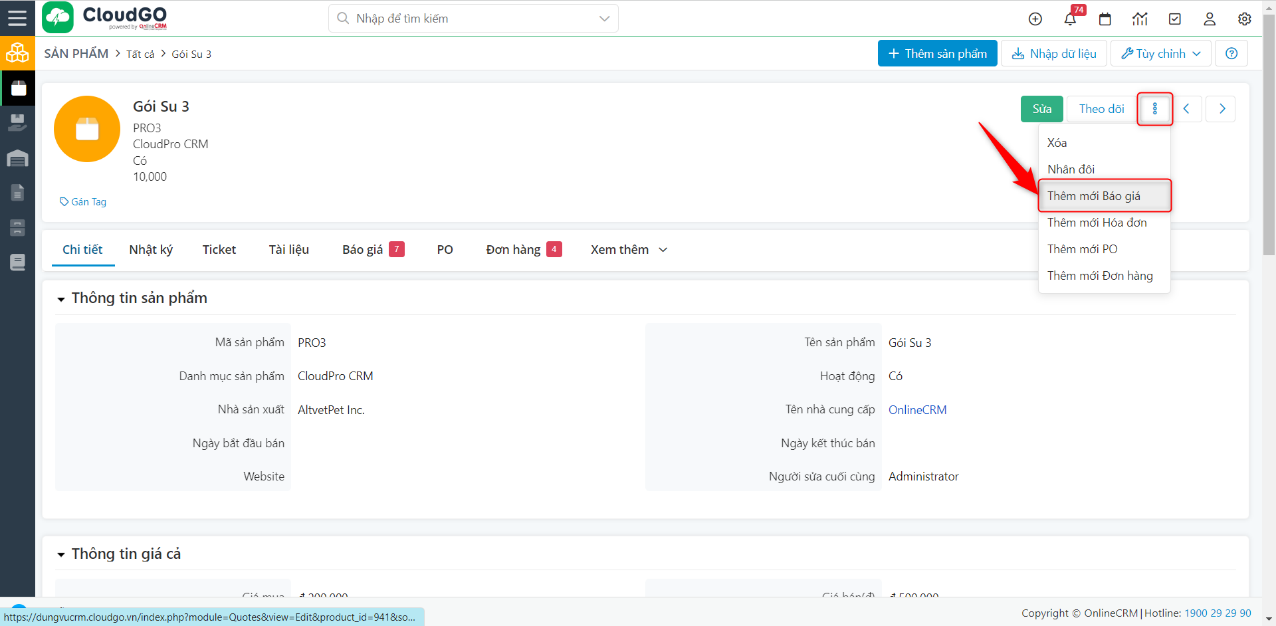This screenshot has width=1276, height=626.
Task: Go to the next product record arrow
Action: [1221, 109]
